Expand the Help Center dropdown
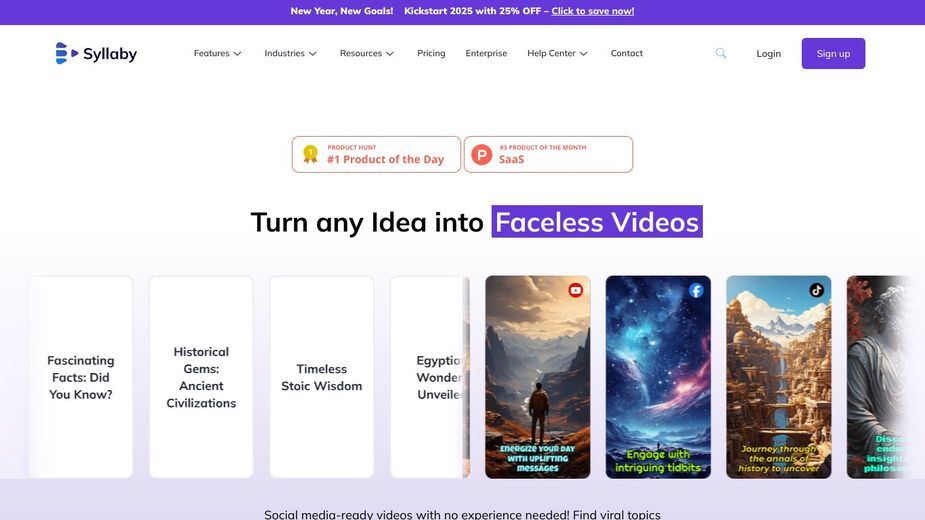The image size is (925, 520). pyautogui.click(x=557, y=53)
